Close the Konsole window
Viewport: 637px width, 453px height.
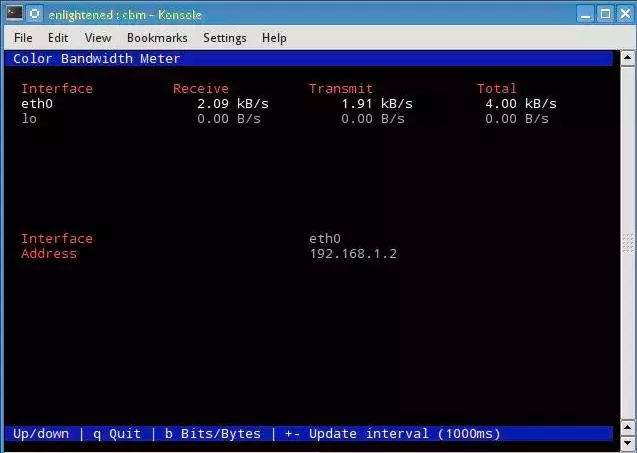pos(625,13)
